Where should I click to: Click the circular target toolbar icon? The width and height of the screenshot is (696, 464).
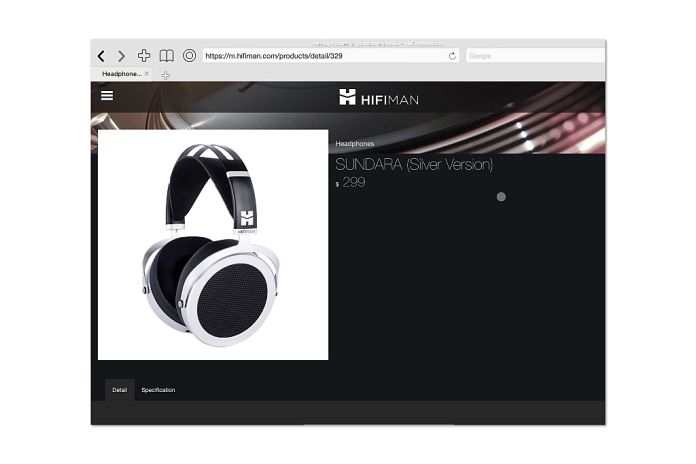(x=190, y=56)
